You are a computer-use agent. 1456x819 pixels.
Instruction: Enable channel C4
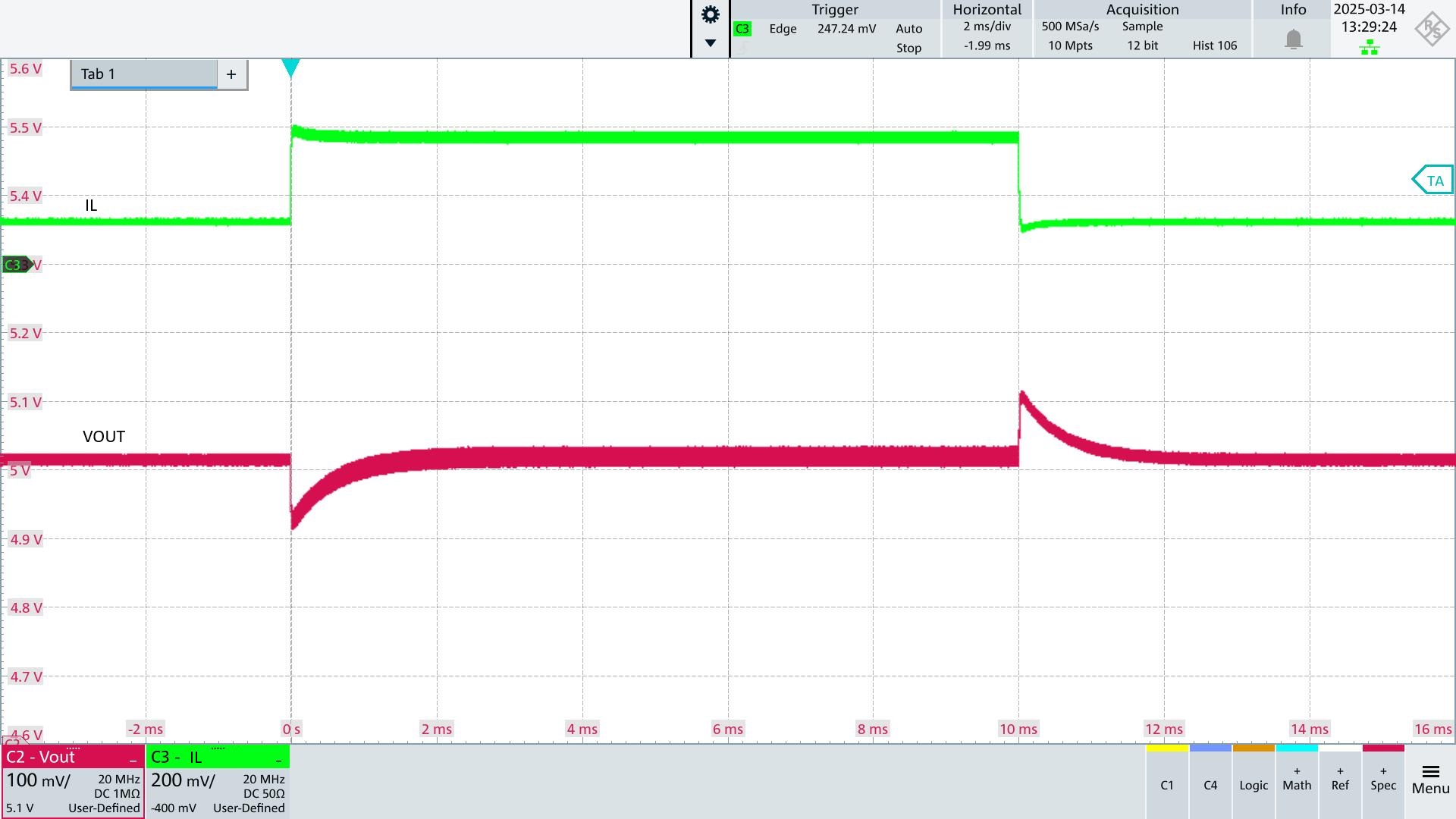[1210, 784]
